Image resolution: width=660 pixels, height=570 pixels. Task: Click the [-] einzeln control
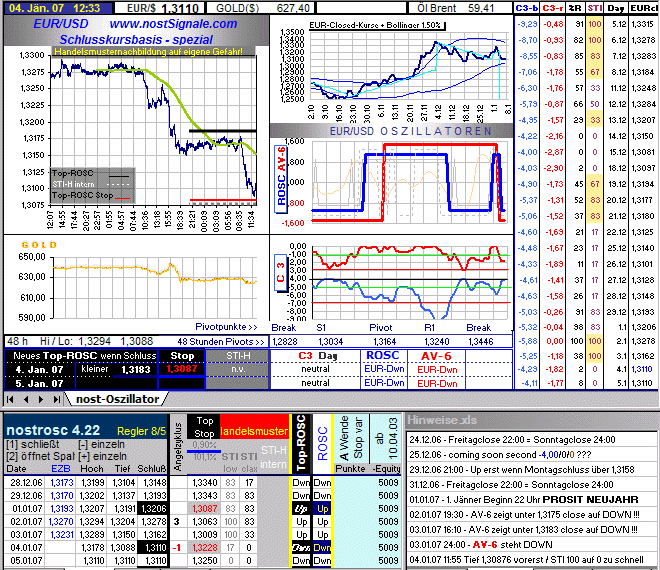tap(101, 444)
